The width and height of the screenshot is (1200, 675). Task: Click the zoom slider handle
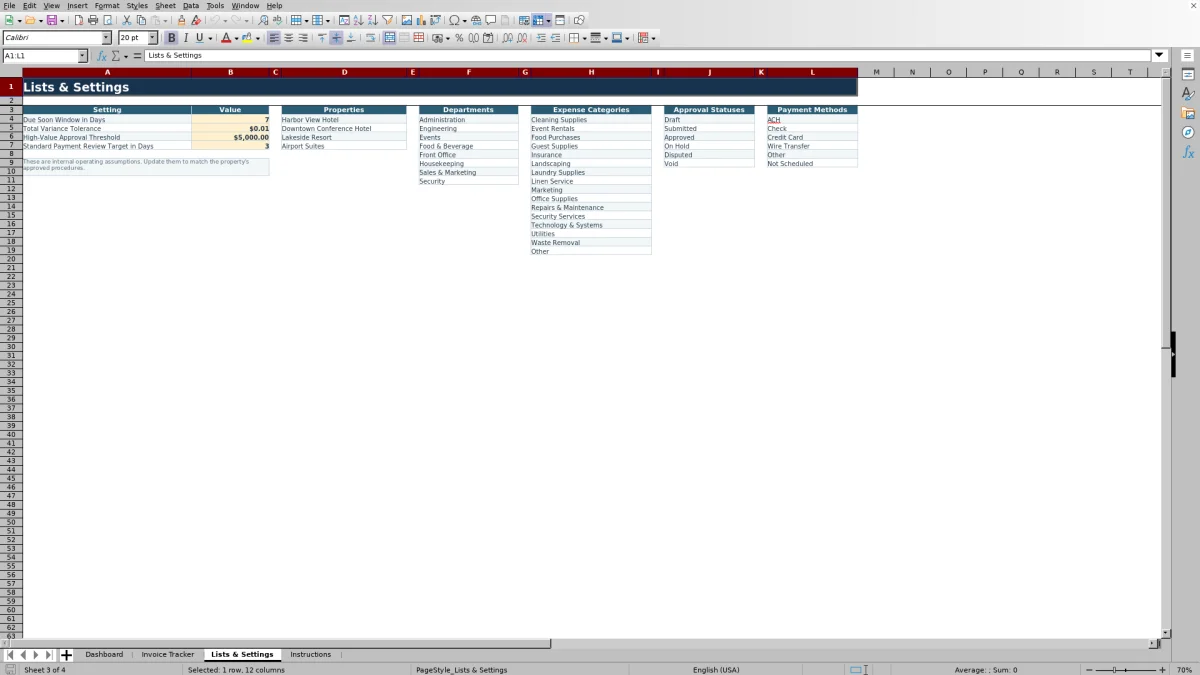pos(1114,670)
